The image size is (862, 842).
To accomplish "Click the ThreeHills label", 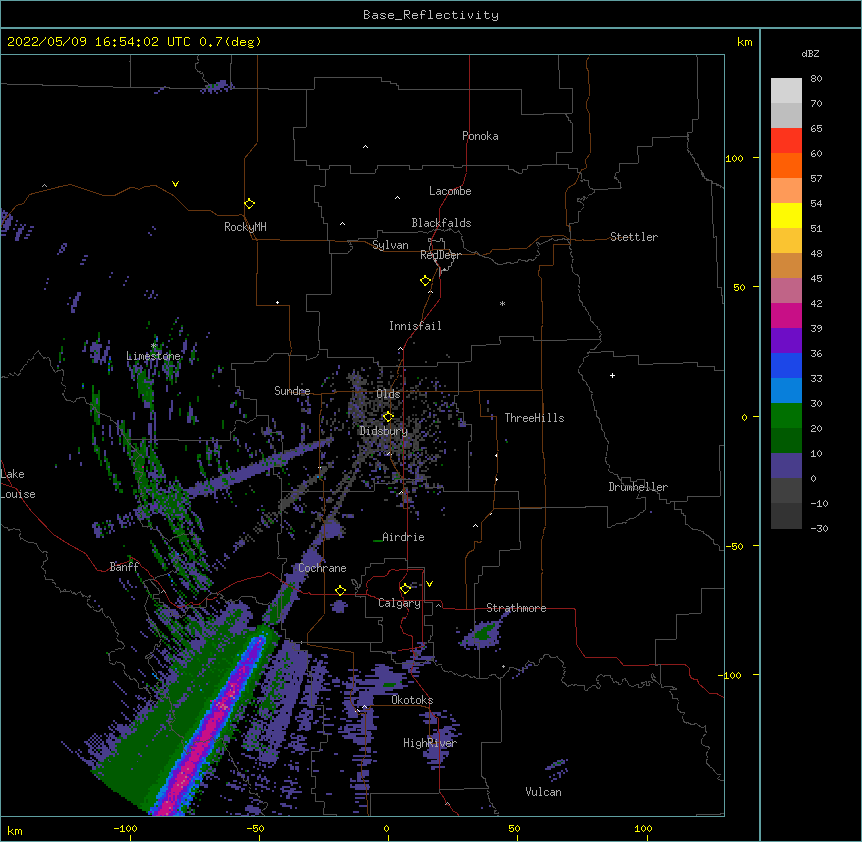I will pos(534,418).
